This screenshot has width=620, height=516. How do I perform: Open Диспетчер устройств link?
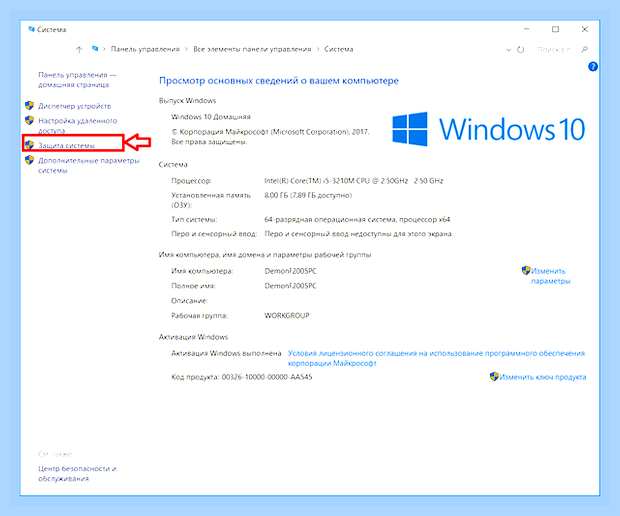pyautogui.click(x=74, y=106)
